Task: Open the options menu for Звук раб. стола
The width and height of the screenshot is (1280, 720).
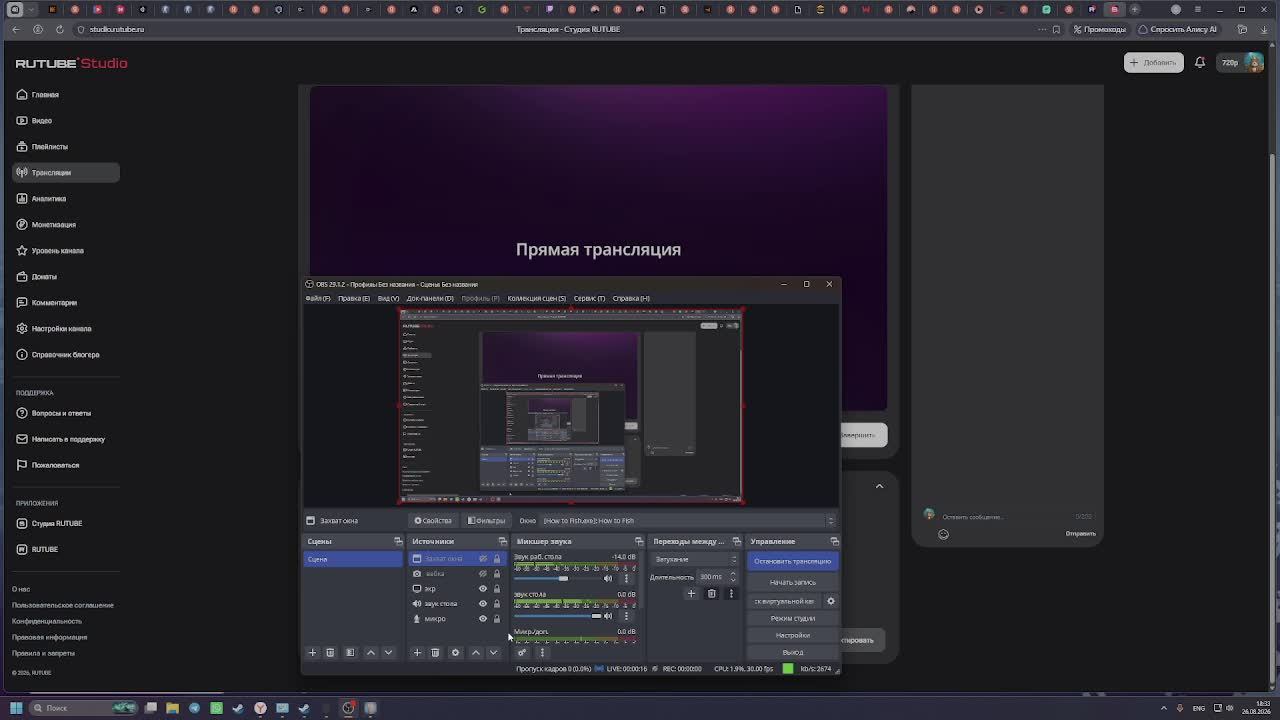Action: [627, 578]
